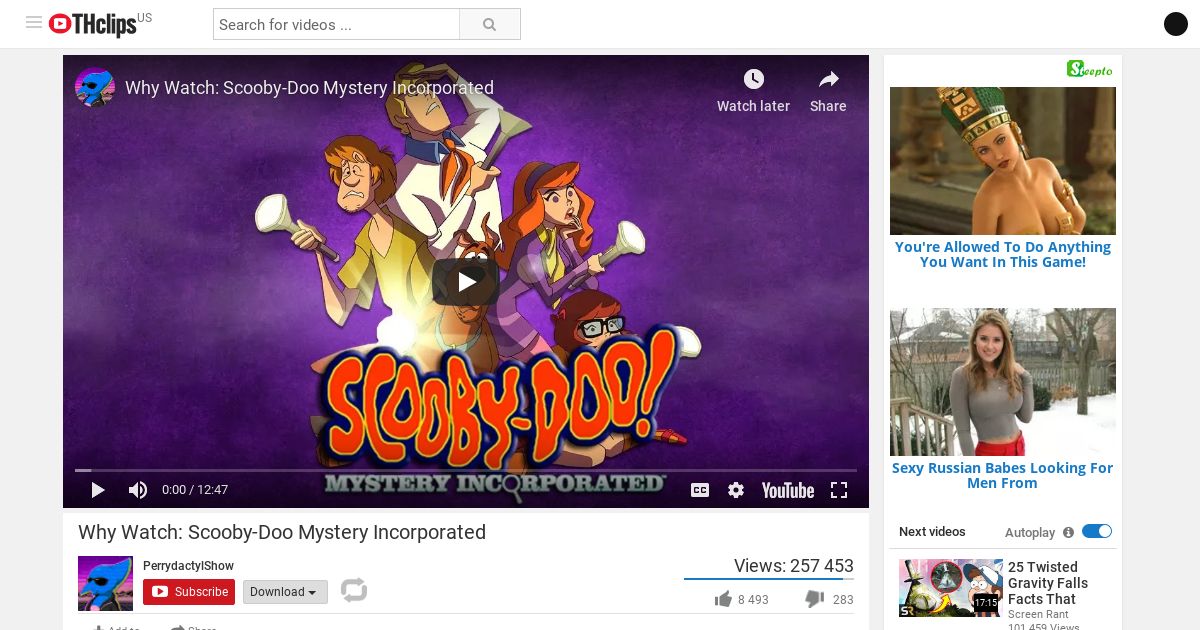Screen dimensions: 1200x630
Task: Open the hamburger menu icon
Action: point(34,23)
